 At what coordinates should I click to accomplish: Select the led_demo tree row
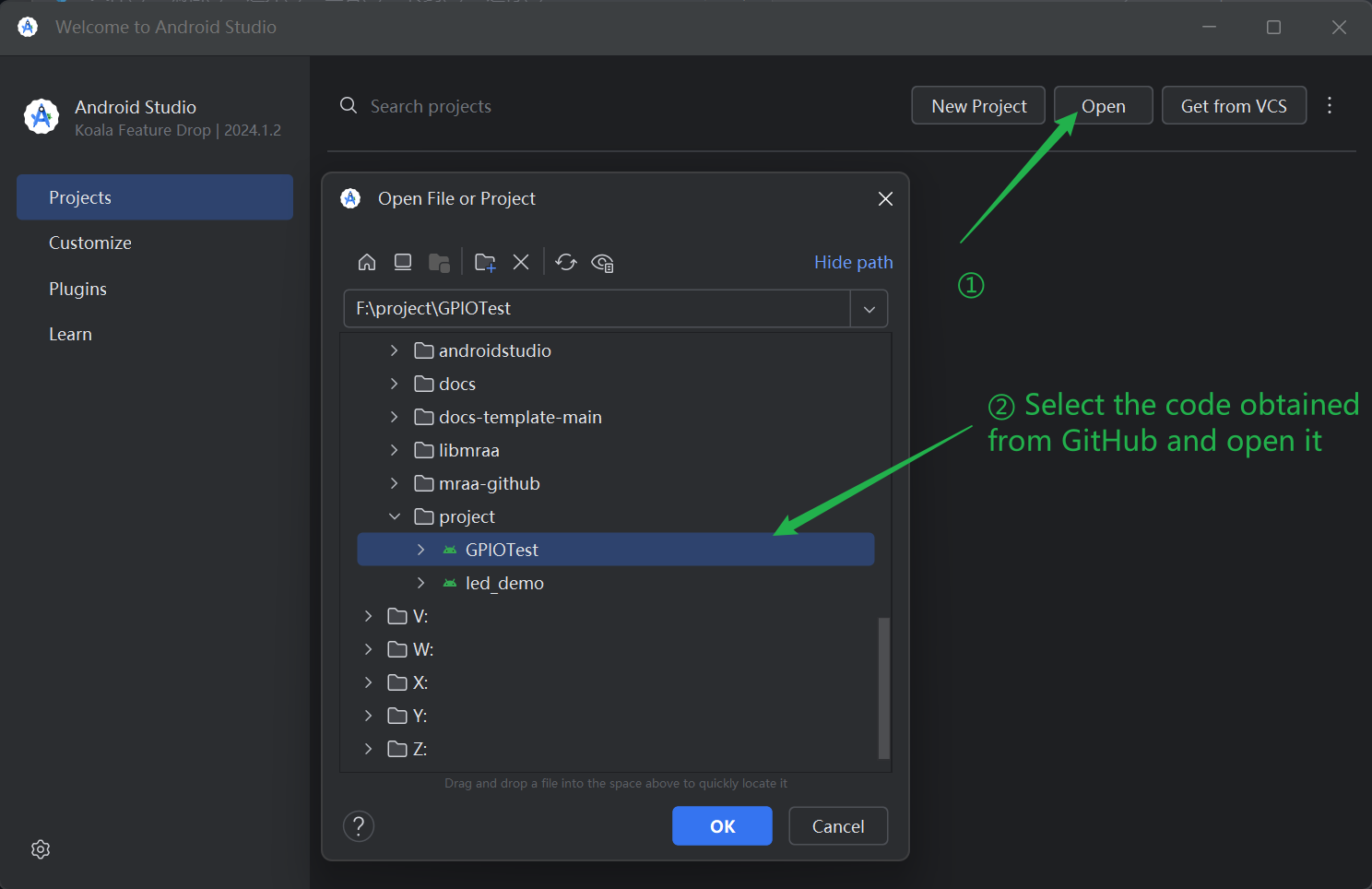pos(616,583)
